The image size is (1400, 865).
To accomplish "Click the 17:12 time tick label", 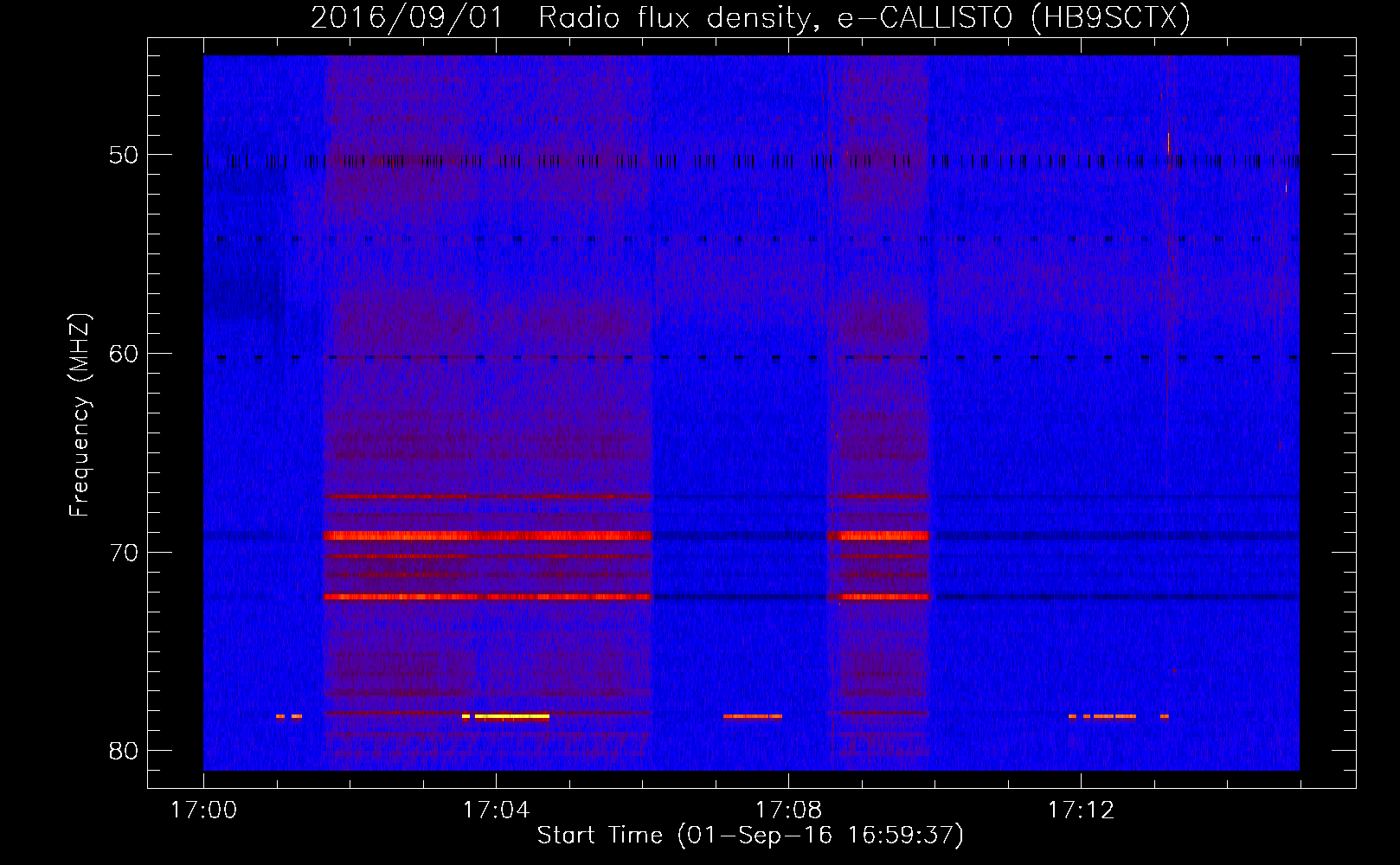I will (1081, 811).
